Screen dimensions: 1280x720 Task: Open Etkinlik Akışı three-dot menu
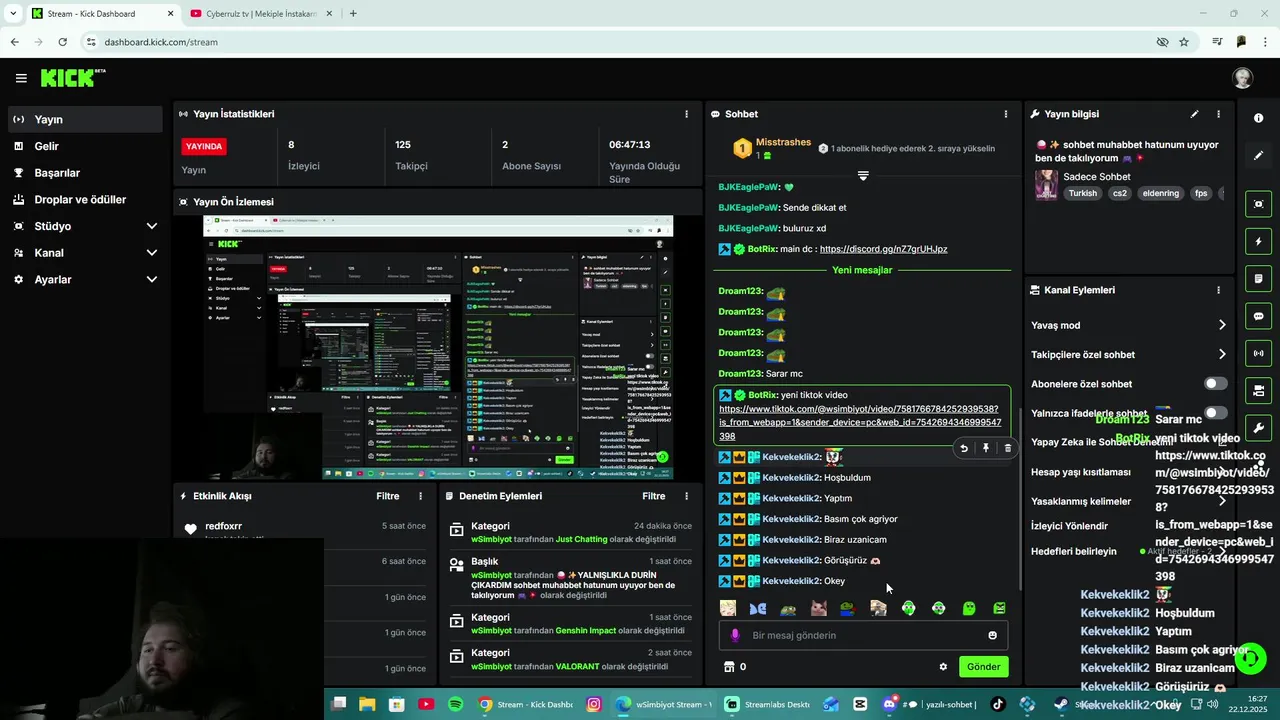coord(420,496)
